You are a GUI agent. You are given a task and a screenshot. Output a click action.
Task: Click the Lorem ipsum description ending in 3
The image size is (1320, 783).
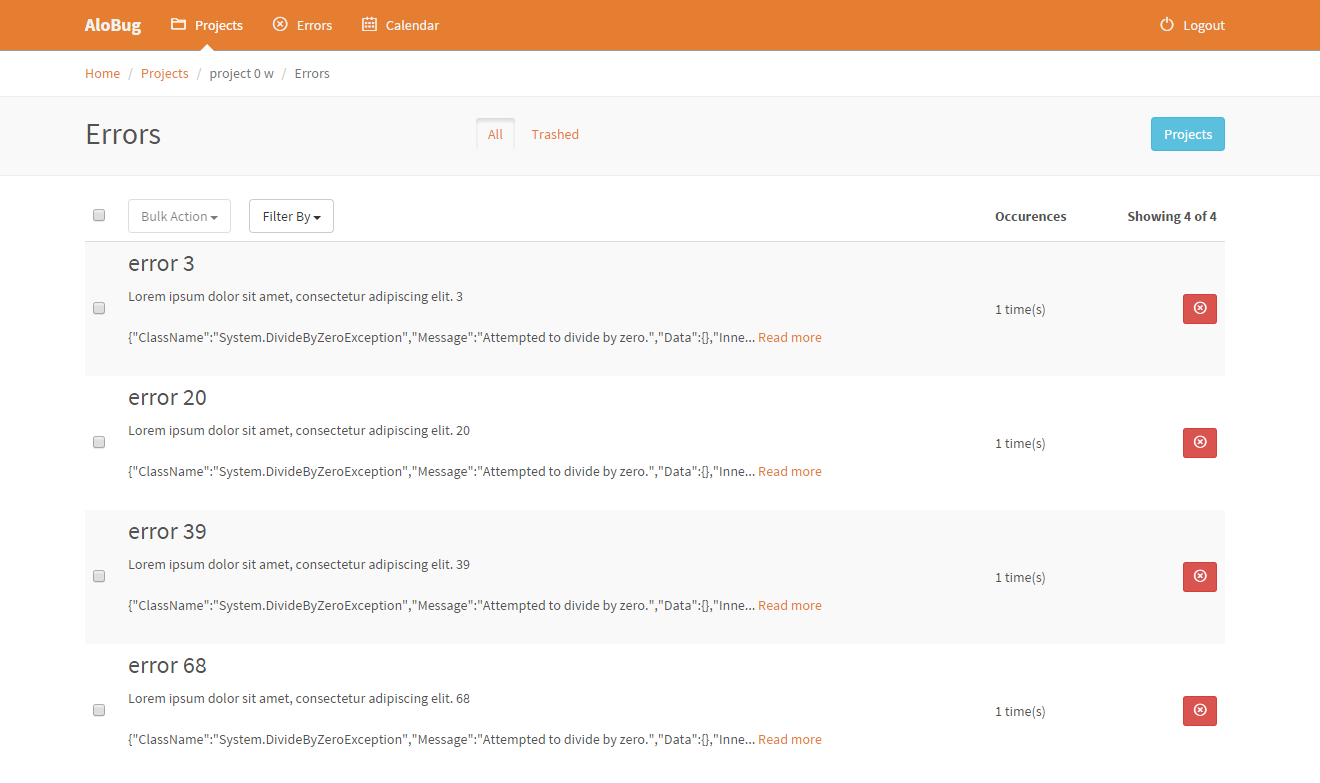point(295,297)
